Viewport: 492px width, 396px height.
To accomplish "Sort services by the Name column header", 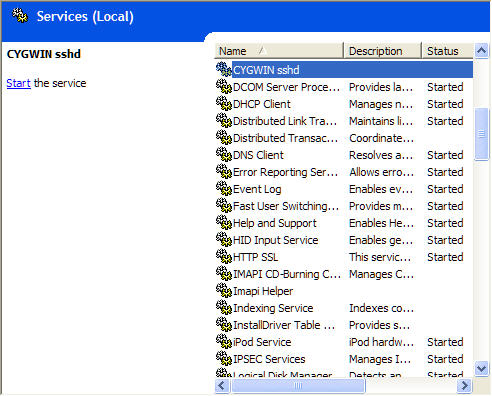I will [279, 51].
